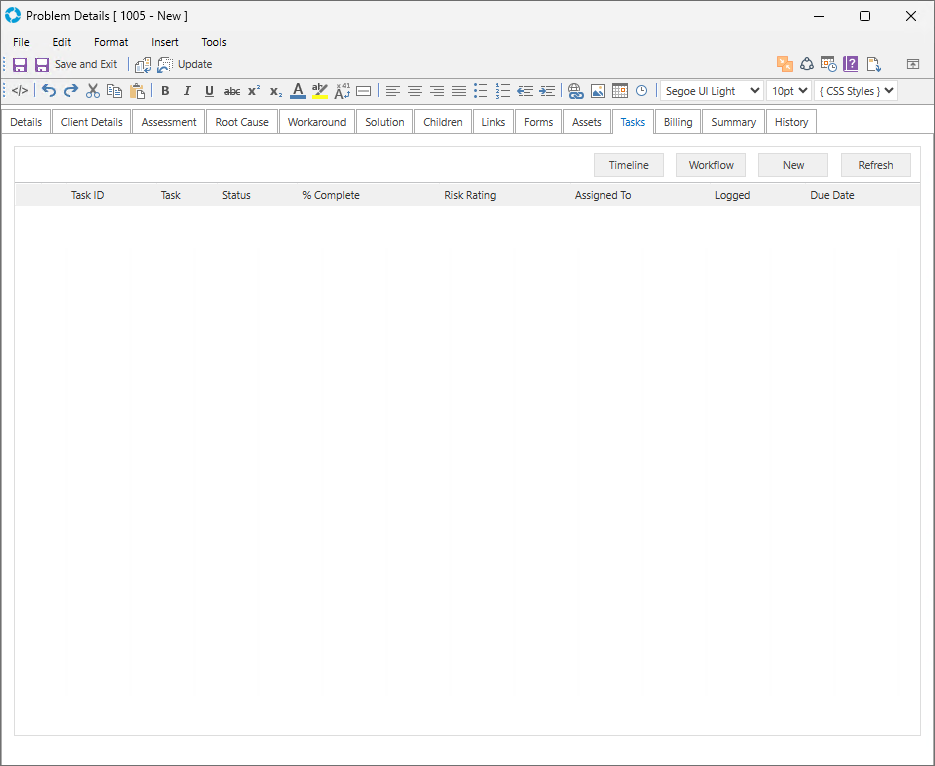Image resolution: width=935 pixels, height=766 pixels.
Task: Open the 10pt font size dropdown
Action: [x=788, y=91]
